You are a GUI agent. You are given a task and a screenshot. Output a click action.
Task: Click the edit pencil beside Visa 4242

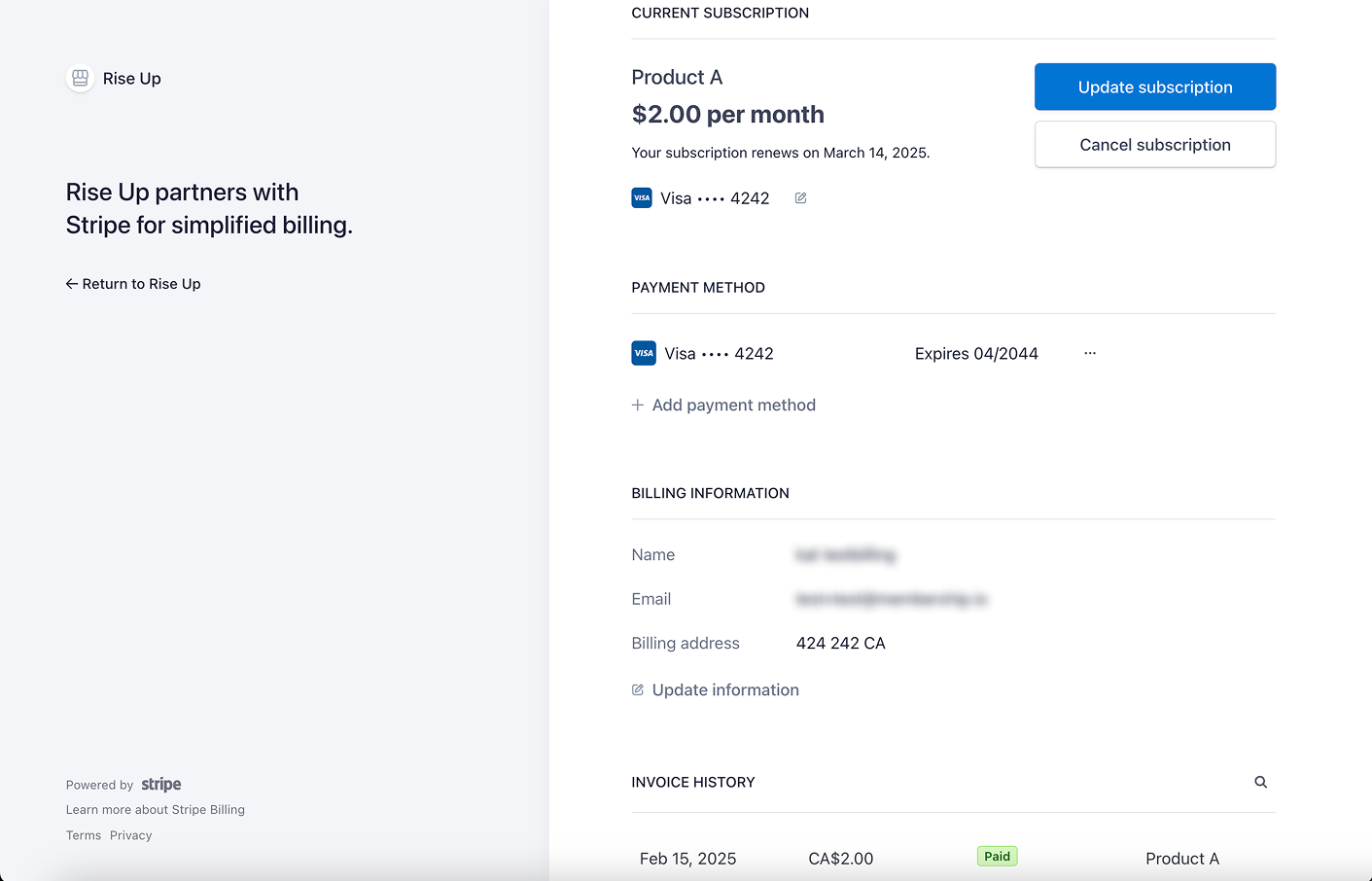point(799,197)
